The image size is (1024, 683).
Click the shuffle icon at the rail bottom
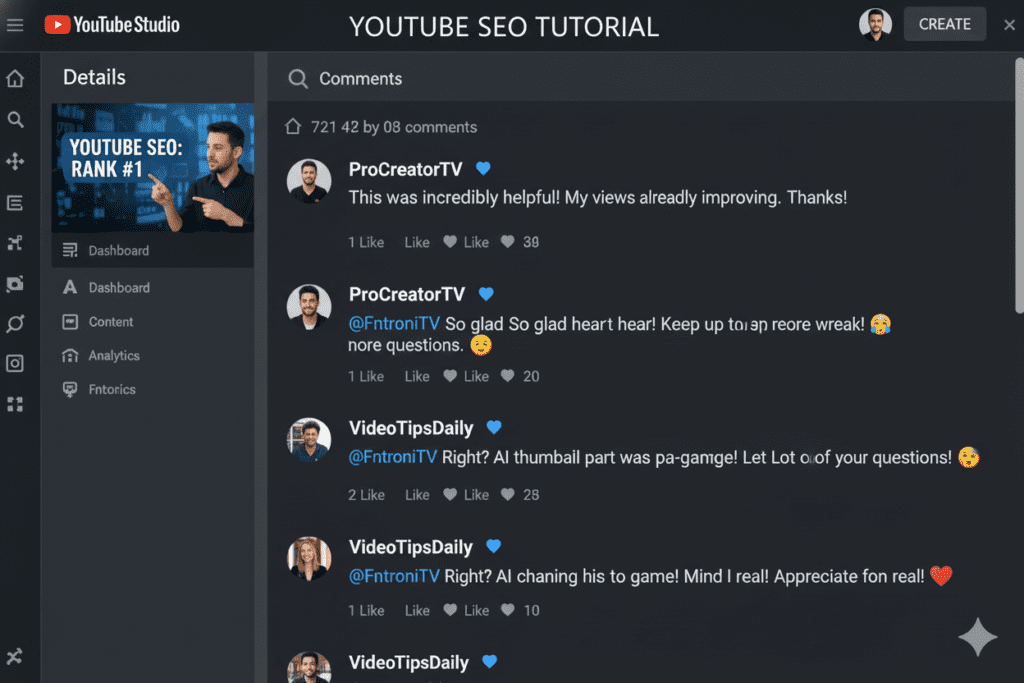pos(15,657)
